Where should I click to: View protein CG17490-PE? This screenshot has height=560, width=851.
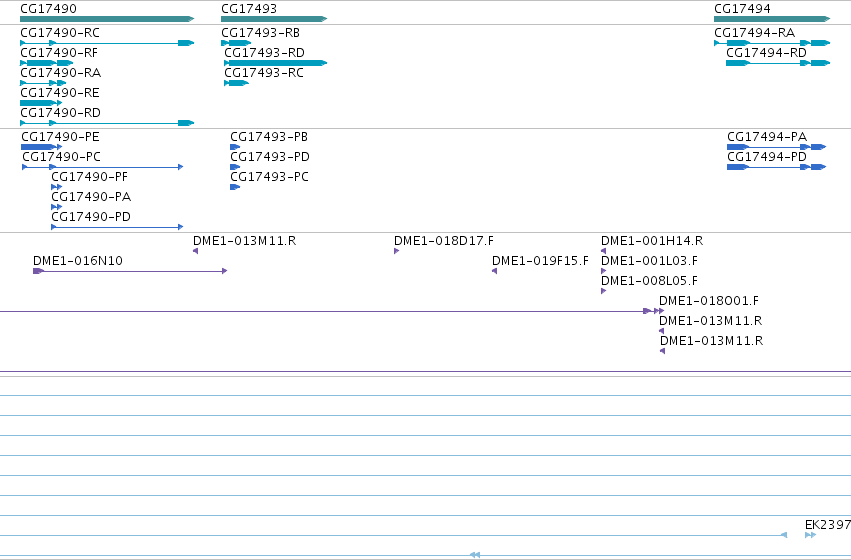click(x=42, y=147)
